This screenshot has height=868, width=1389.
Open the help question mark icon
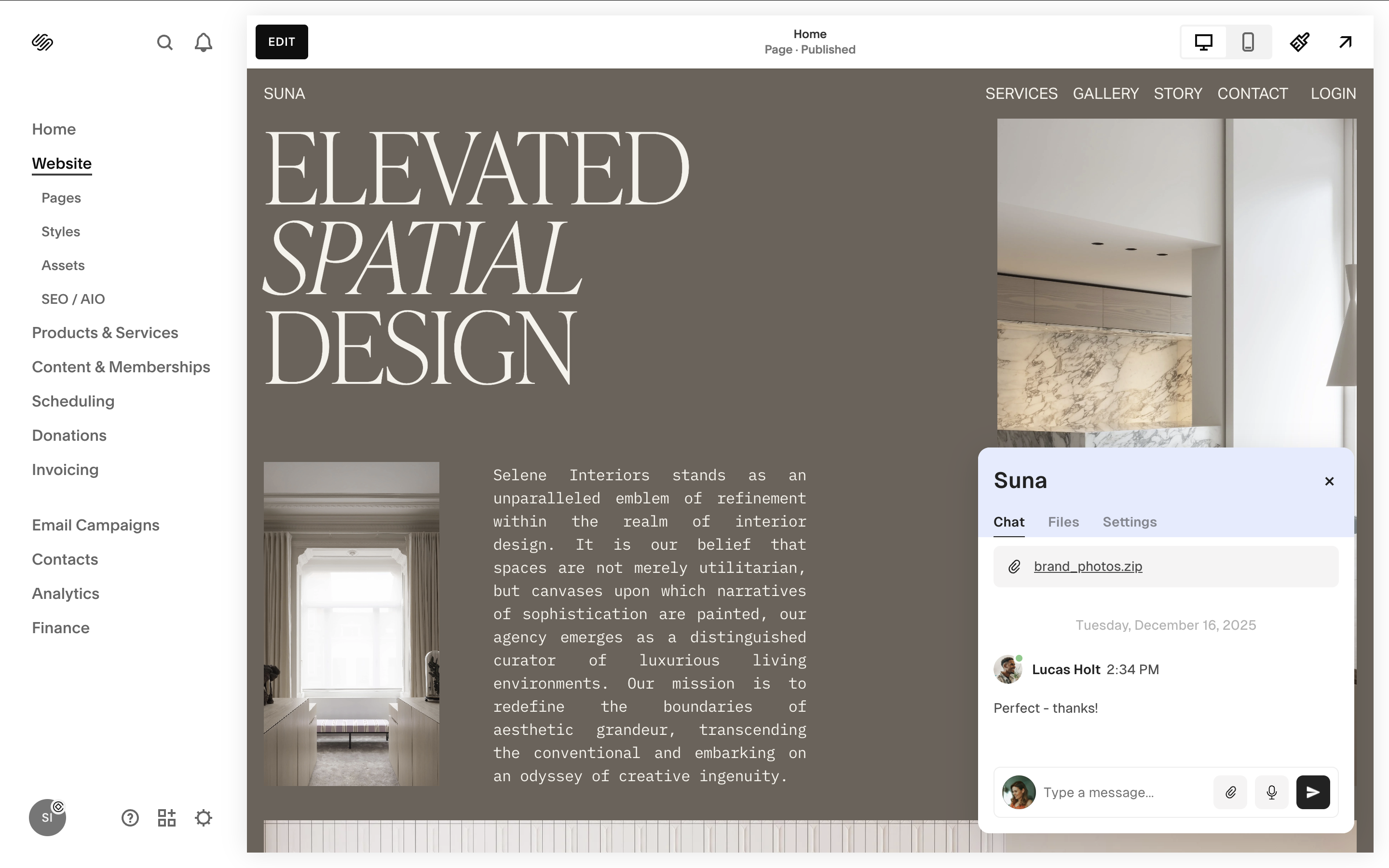(x=130, y=817)
